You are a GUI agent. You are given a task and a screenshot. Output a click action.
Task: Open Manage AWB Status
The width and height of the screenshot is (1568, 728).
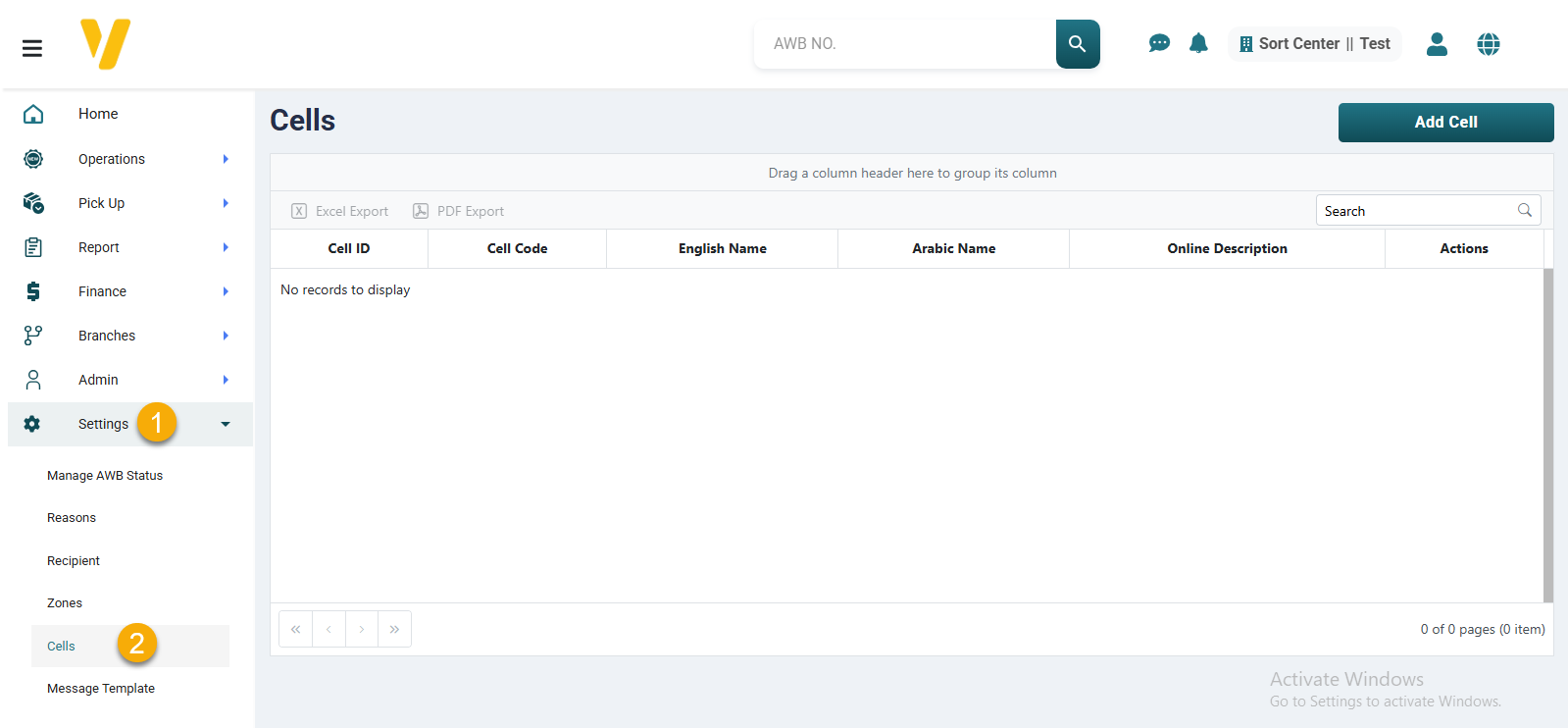coord(105,476)
